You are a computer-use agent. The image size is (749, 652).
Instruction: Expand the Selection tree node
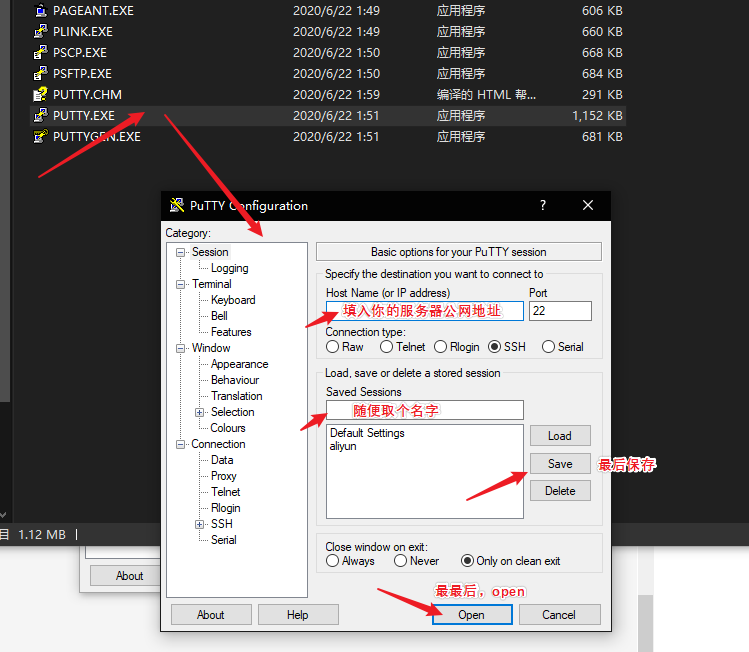click(200, 412)
